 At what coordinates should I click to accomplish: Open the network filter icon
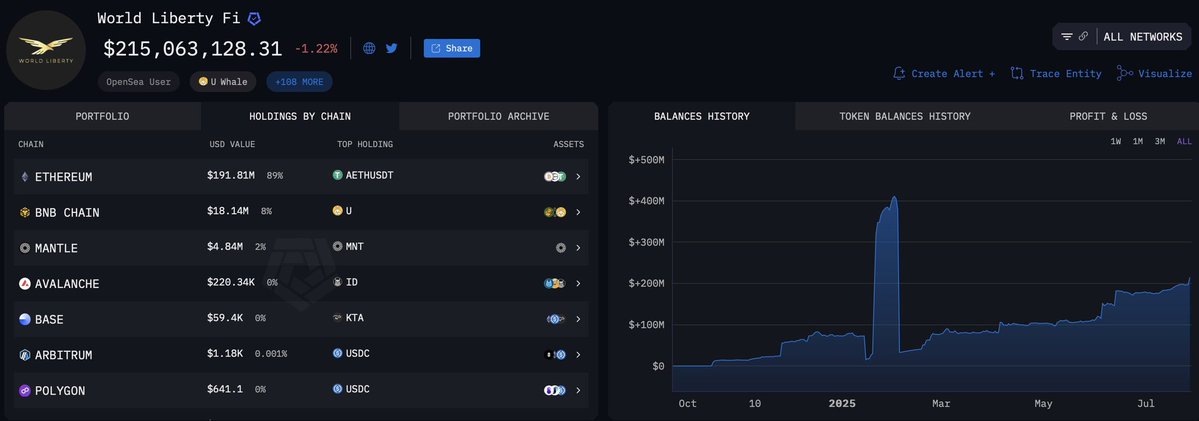click(1067, 37)
